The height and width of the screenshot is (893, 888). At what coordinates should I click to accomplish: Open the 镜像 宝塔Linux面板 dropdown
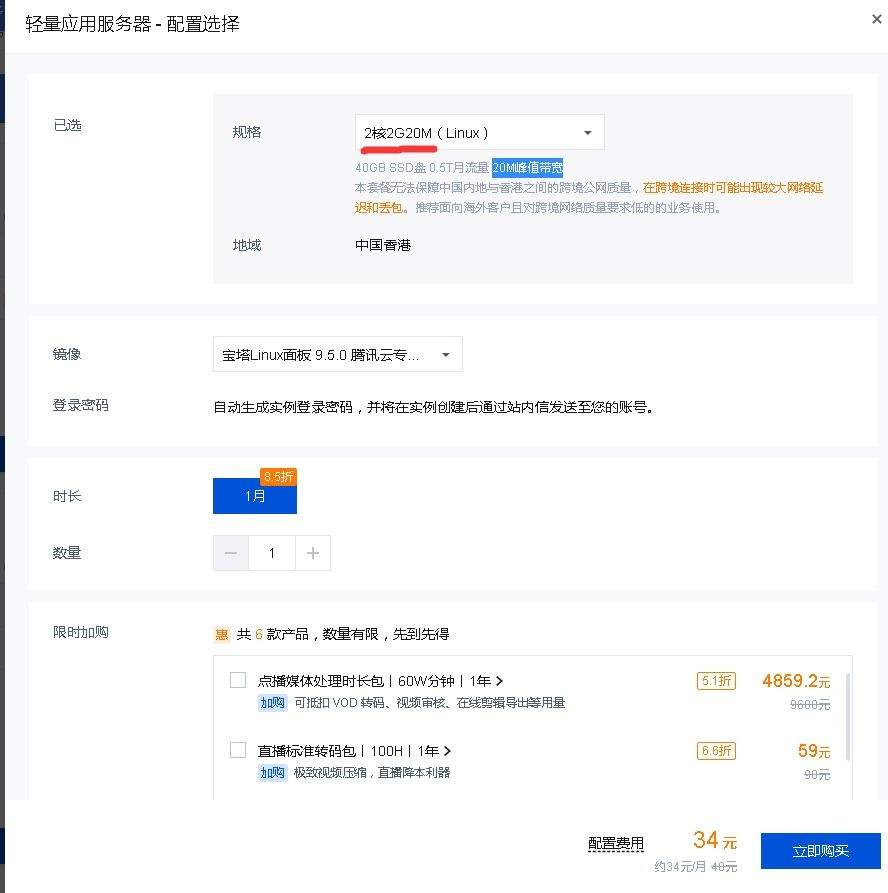[x=338, y=354]
